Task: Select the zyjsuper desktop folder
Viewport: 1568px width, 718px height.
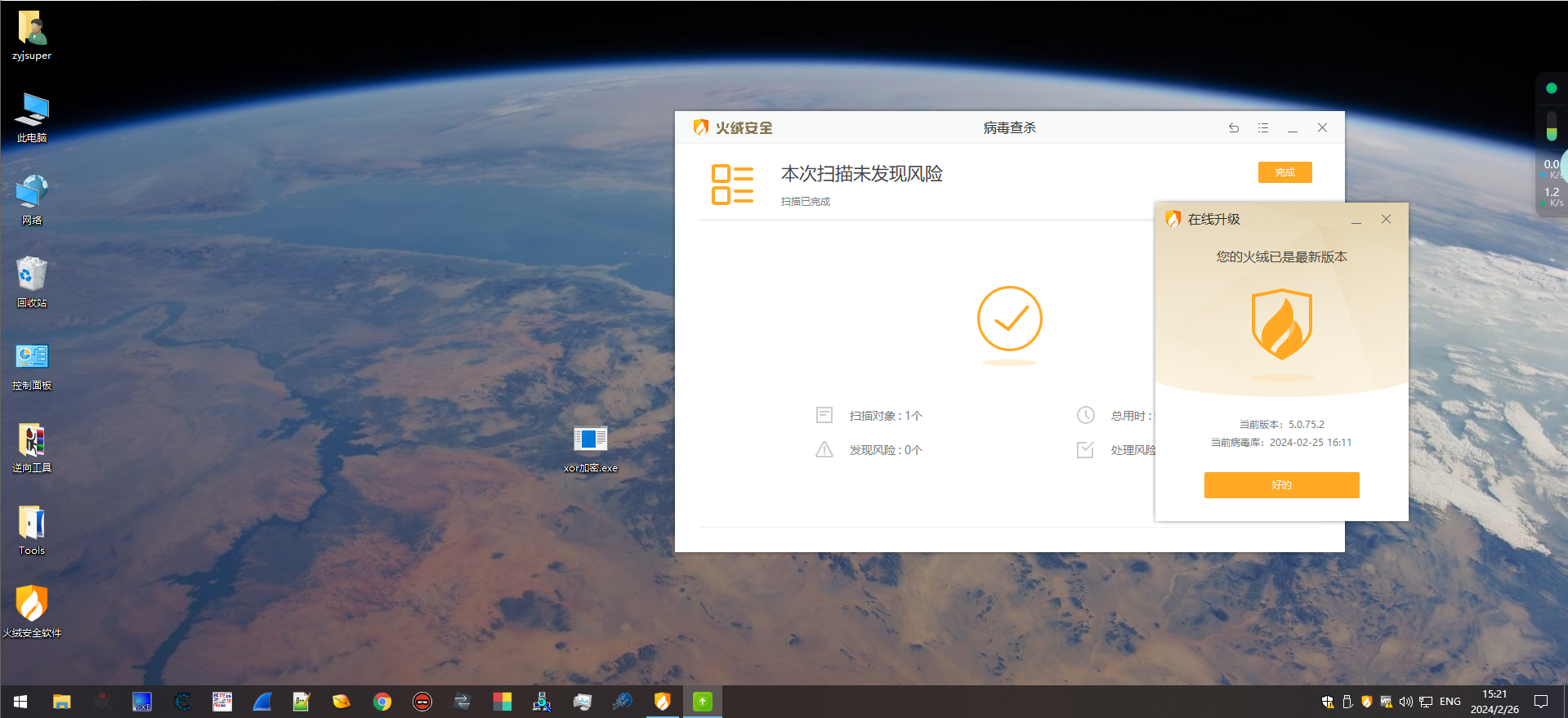Action: [32, 36]
